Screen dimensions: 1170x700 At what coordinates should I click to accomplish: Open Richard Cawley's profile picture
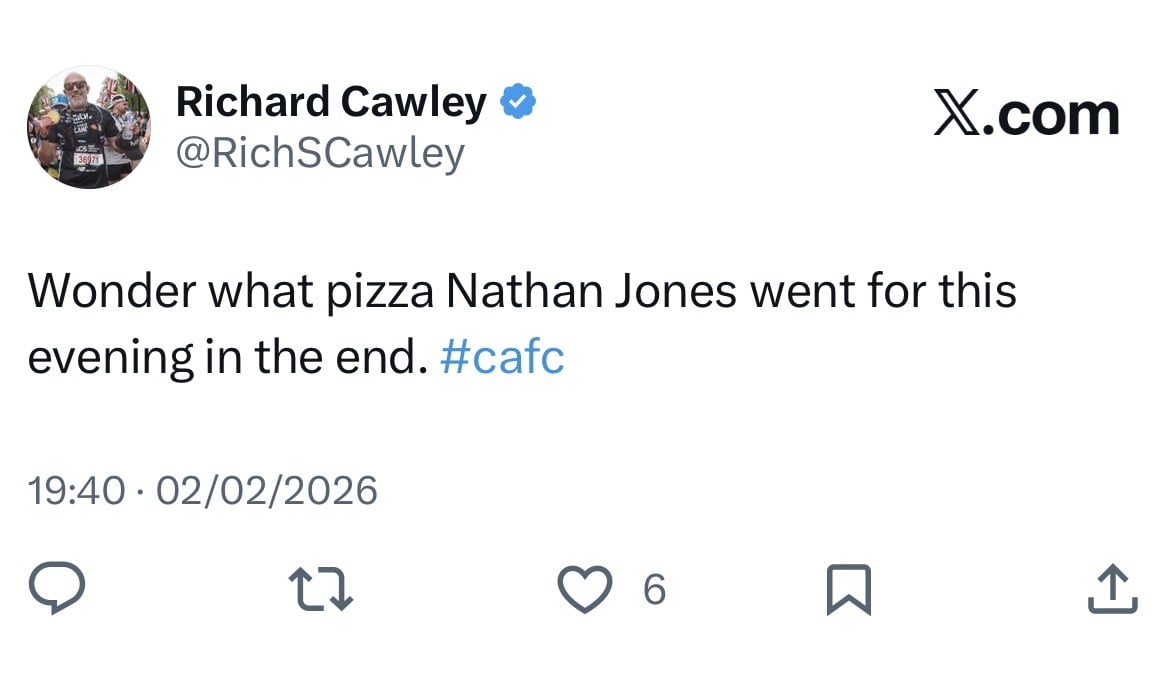coord(89,126)
